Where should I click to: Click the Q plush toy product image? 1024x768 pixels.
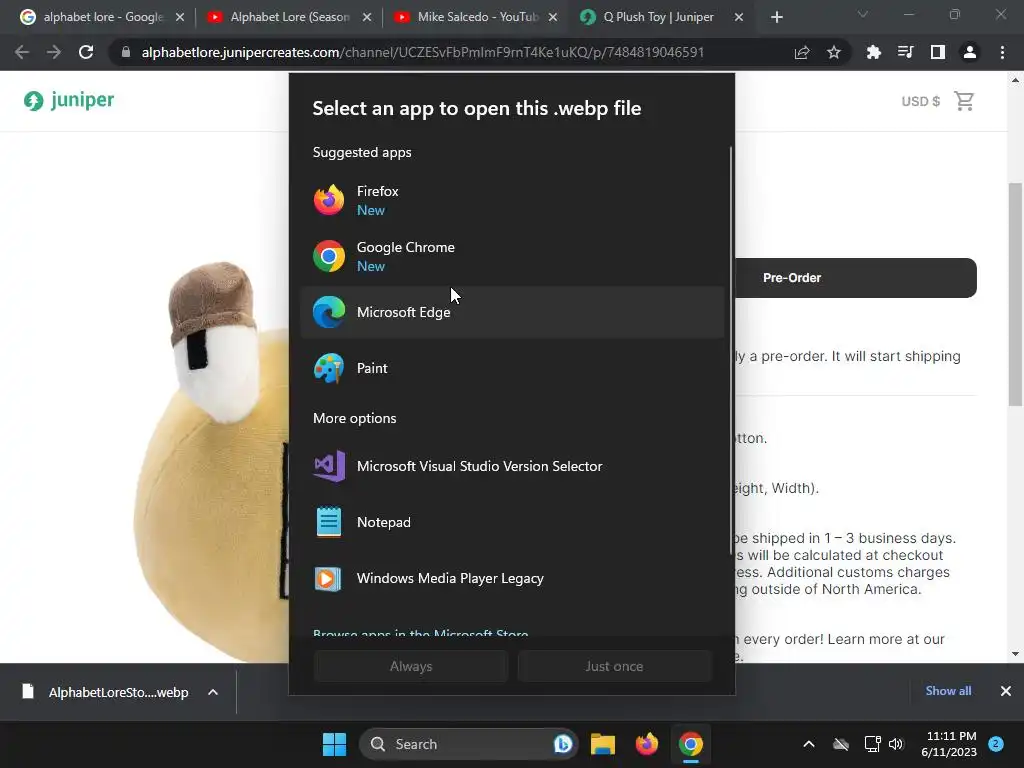point(210,460)
